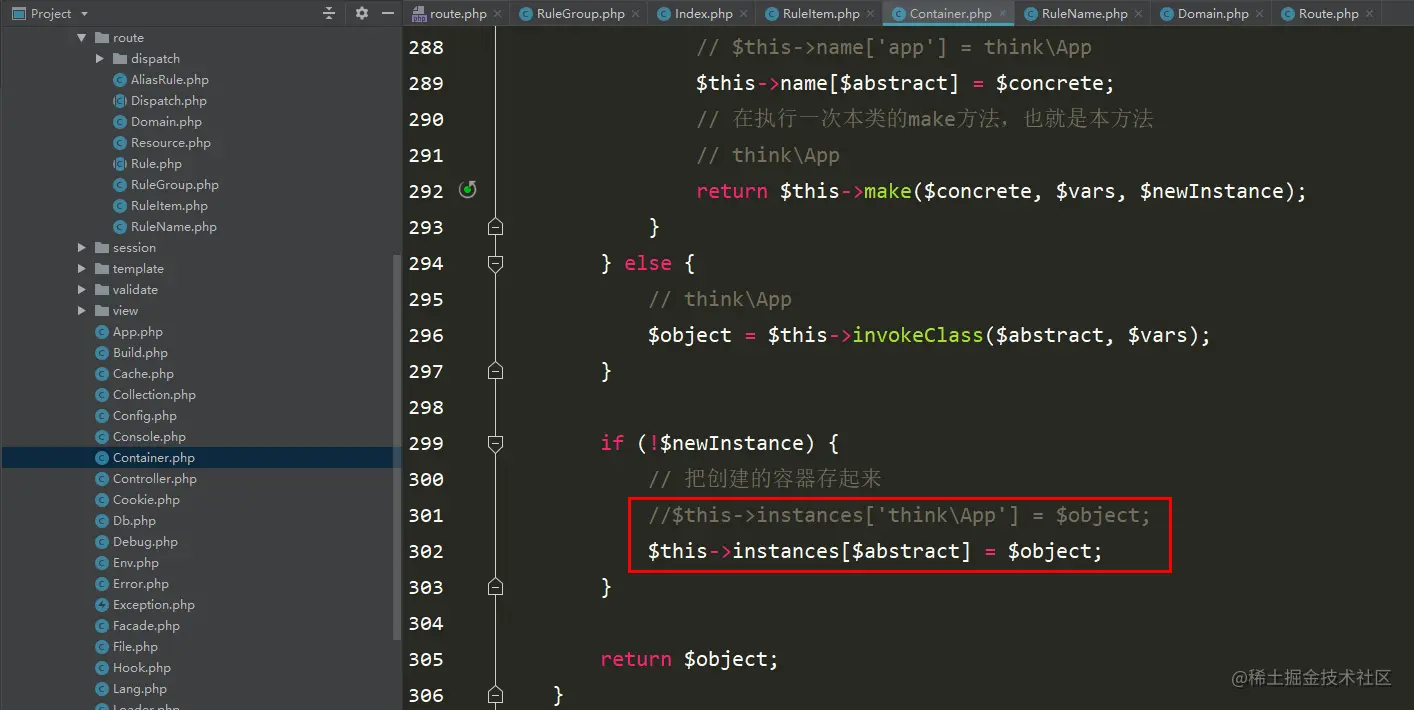The image size is (1414, 710).
Task: Select Hook.php in the project tree
Action: point(141,668)
